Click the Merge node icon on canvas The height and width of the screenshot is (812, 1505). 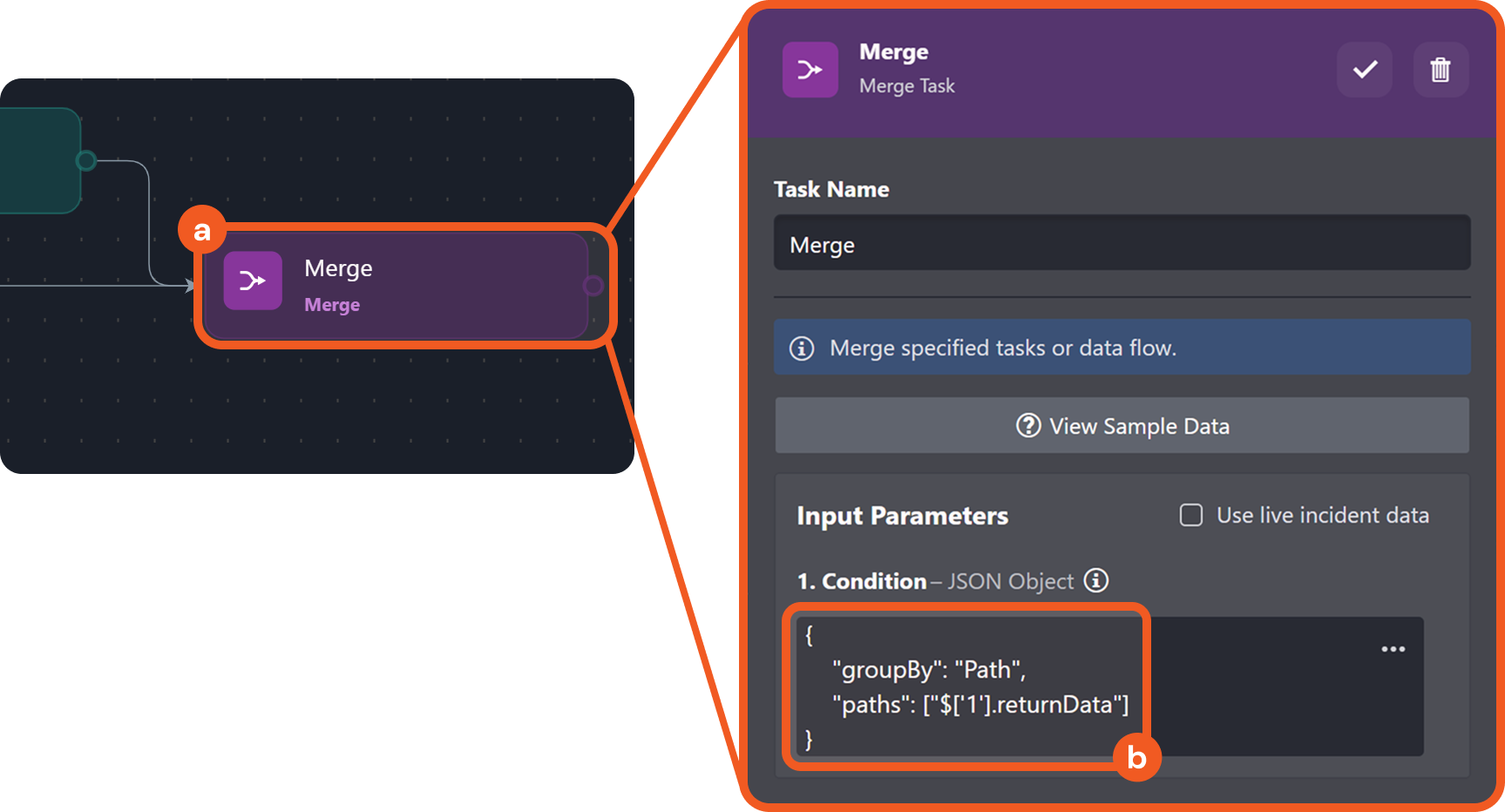(253, 281)
